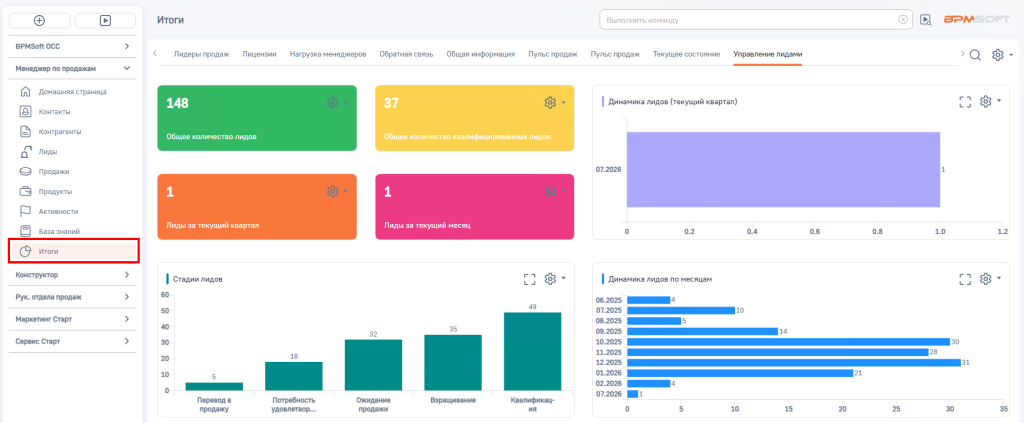The image size is (1024, 423).
Task: Click the plus quick-add button in sidebar
Action: pyautogui.click(x=40, y=20)
